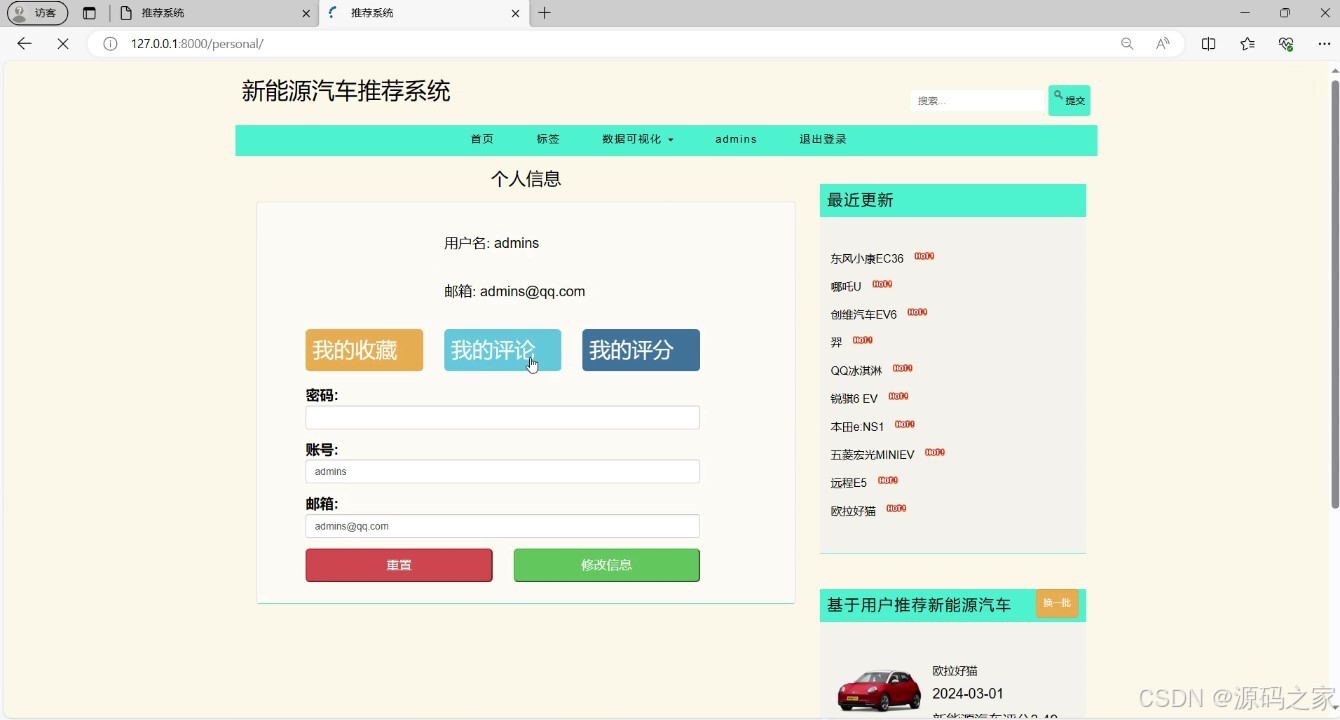Open the browser ellipsis settings menu
Screen dimensions: 1340x720
click(1324, 44)
